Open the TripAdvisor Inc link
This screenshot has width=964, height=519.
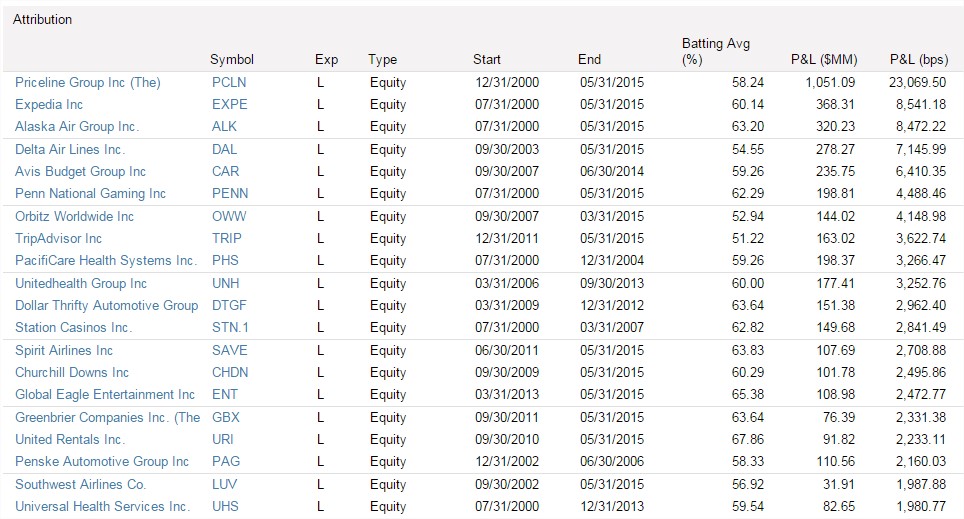tap(58, 238)
